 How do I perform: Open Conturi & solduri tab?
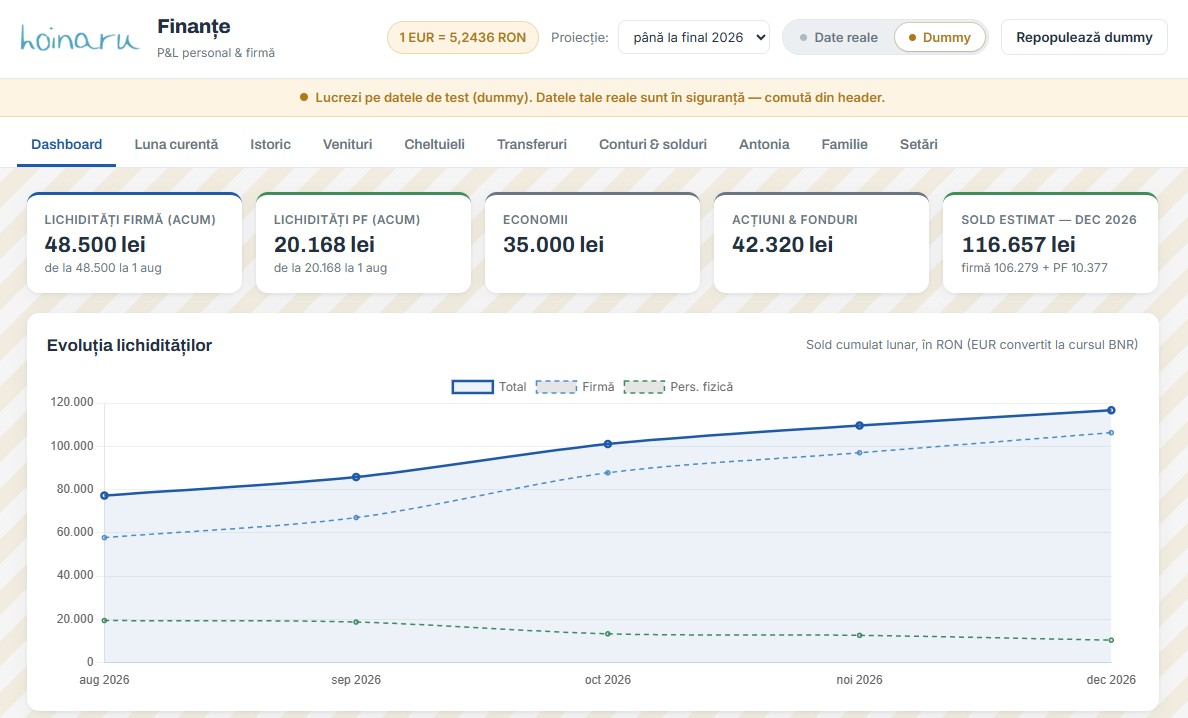(652, 144)
